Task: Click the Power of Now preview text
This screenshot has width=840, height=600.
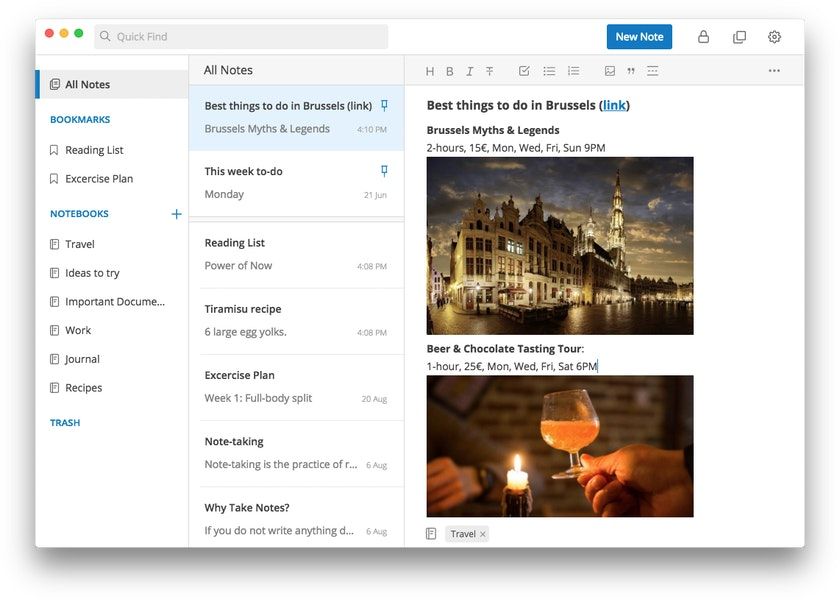Action: (x=238, y=266)
